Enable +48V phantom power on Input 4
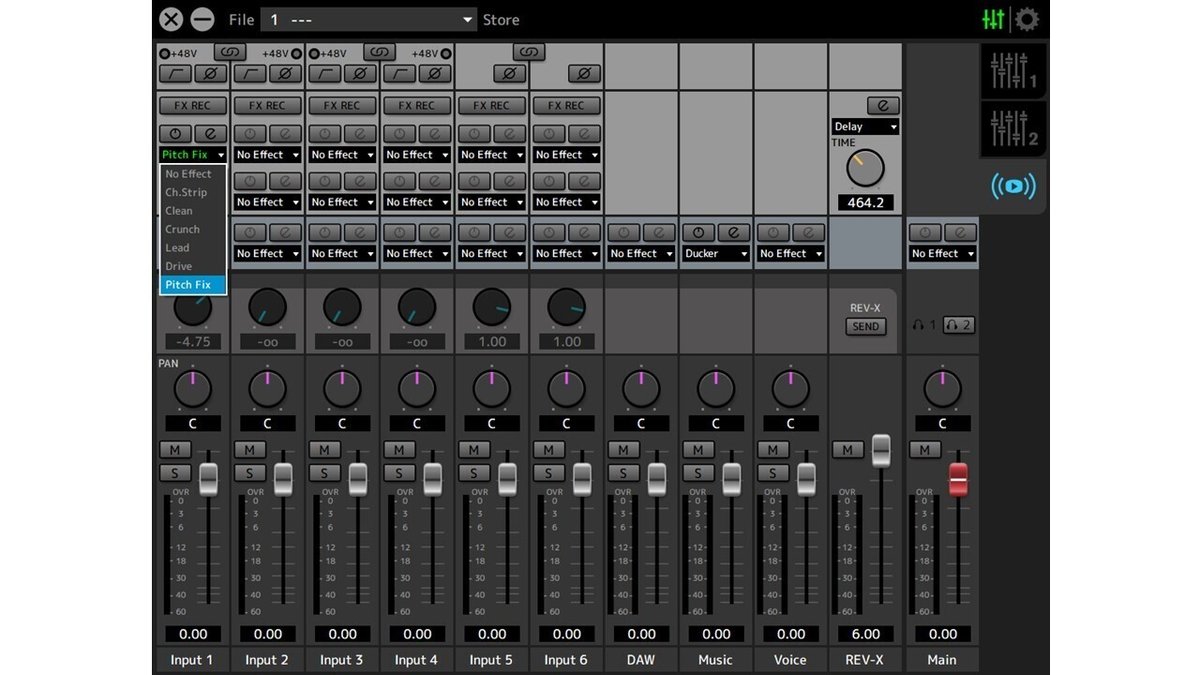The height and width of the screenshot is (675, 1200). (446, 53)
